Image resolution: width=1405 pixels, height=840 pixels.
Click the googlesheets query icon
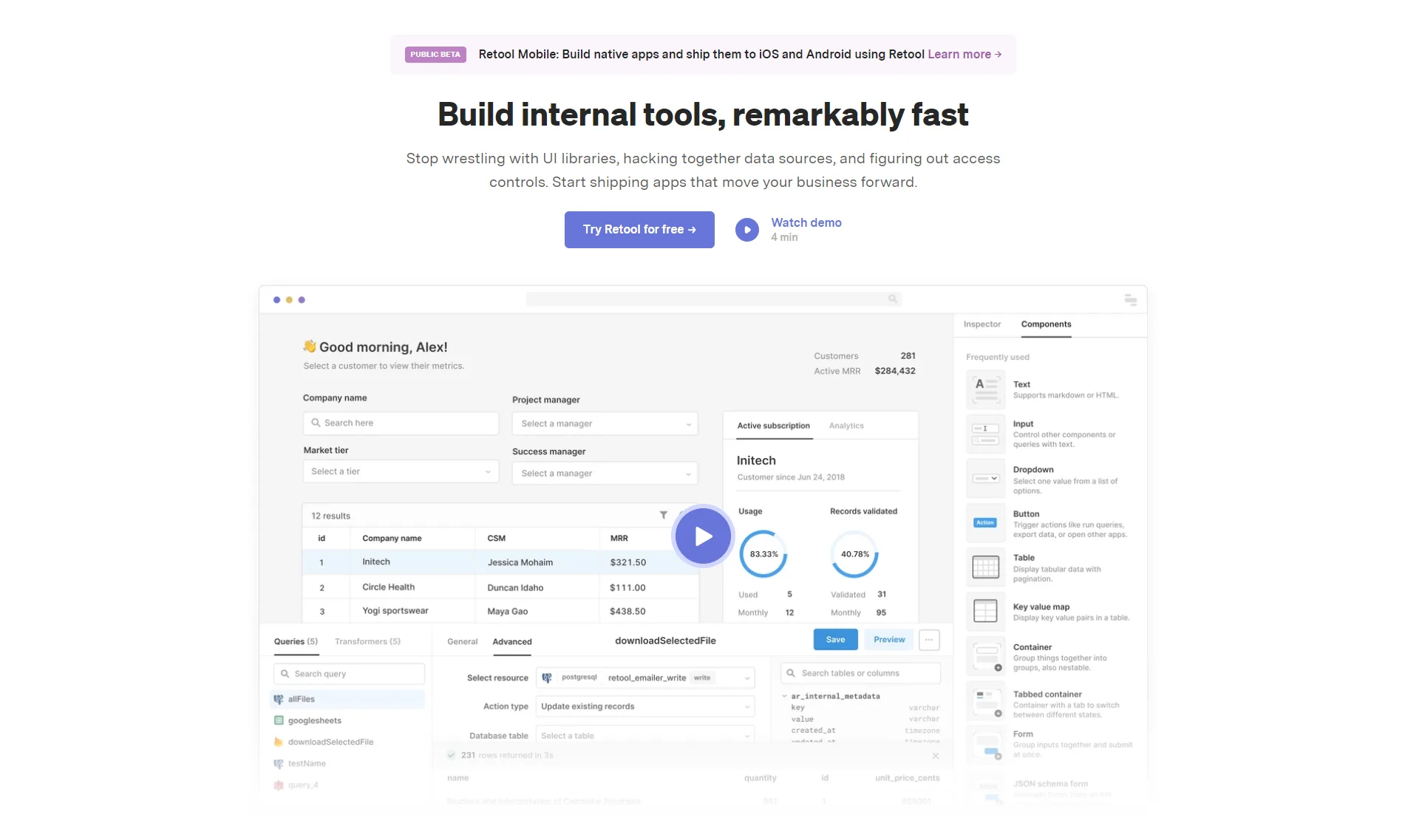(279, 720)
